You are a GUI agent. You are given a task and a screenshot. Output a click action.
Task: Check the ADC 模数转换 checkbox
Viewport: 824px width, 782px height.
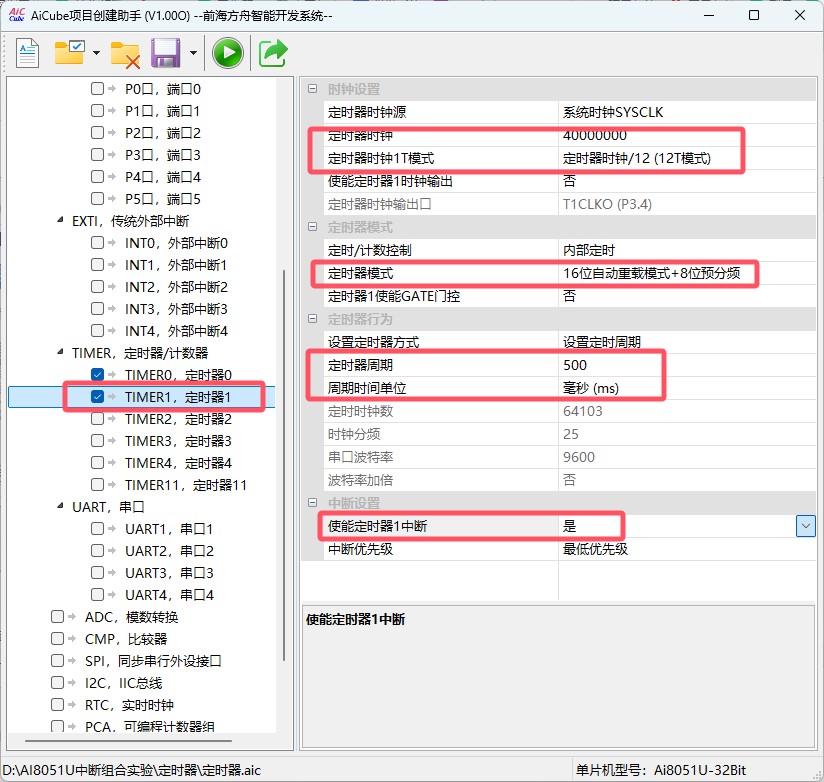[x=57, y=616]
